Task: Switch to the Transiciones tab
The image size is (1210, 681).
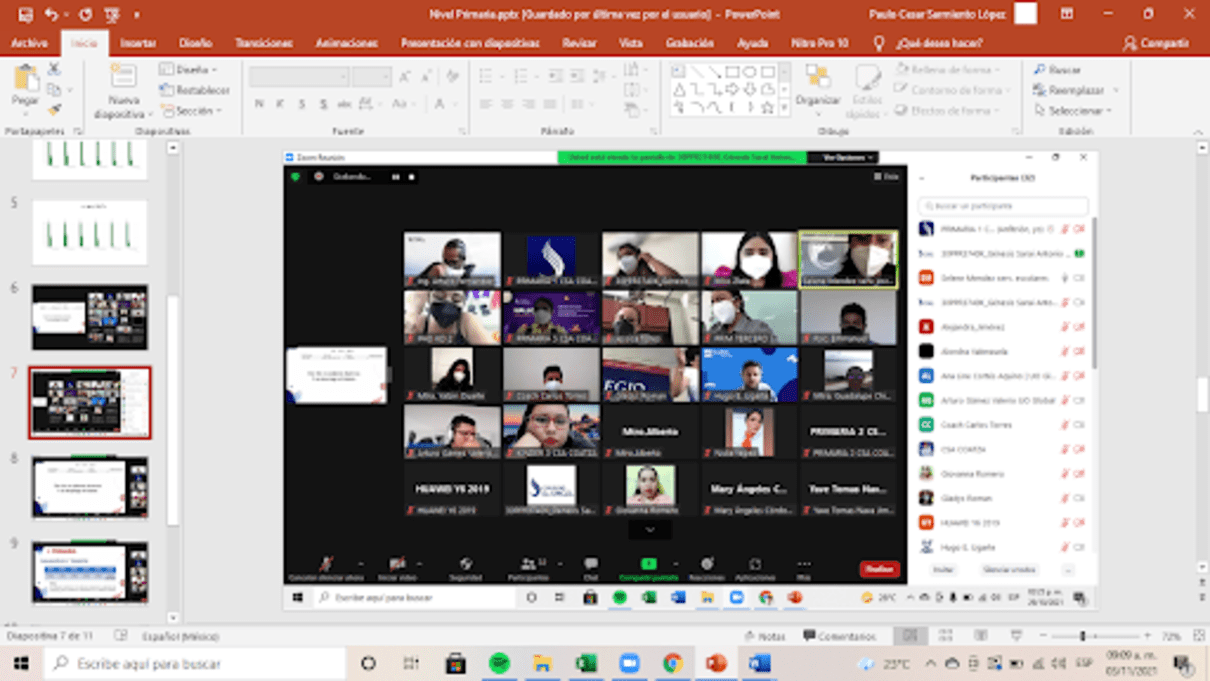Action: [264, 43]
